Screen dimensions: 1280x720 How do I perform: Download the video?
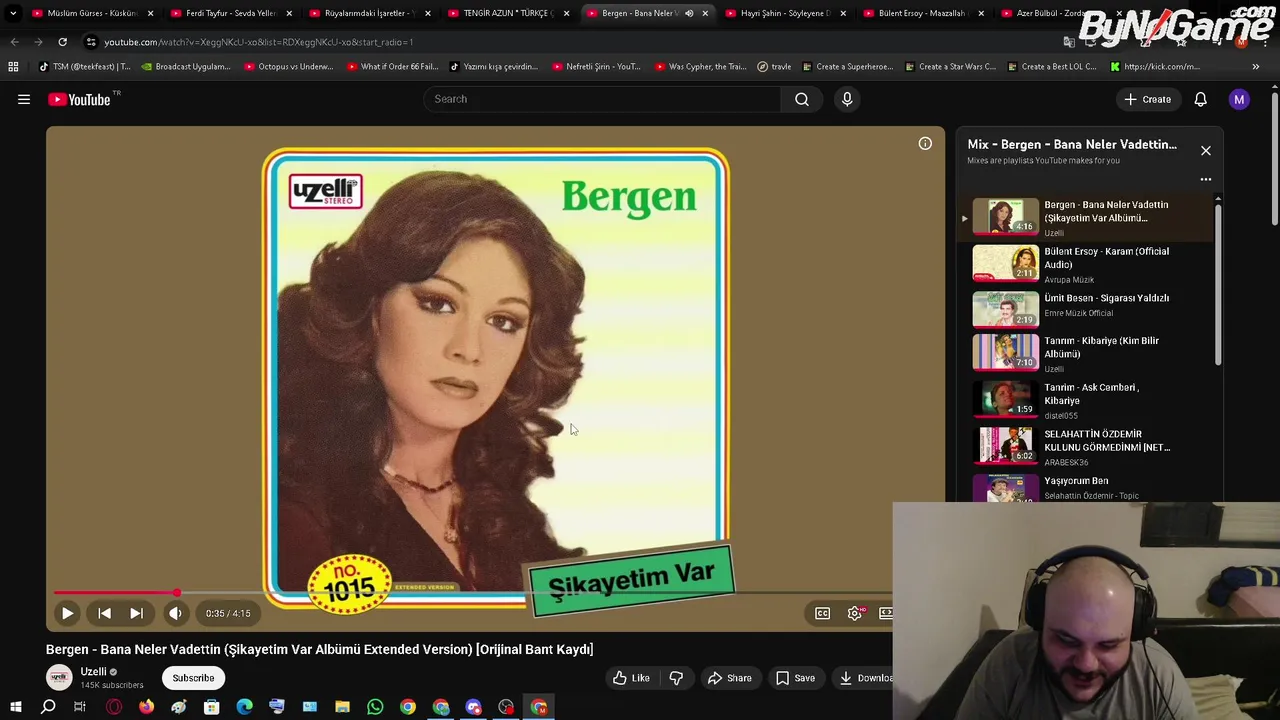[865, 678]
